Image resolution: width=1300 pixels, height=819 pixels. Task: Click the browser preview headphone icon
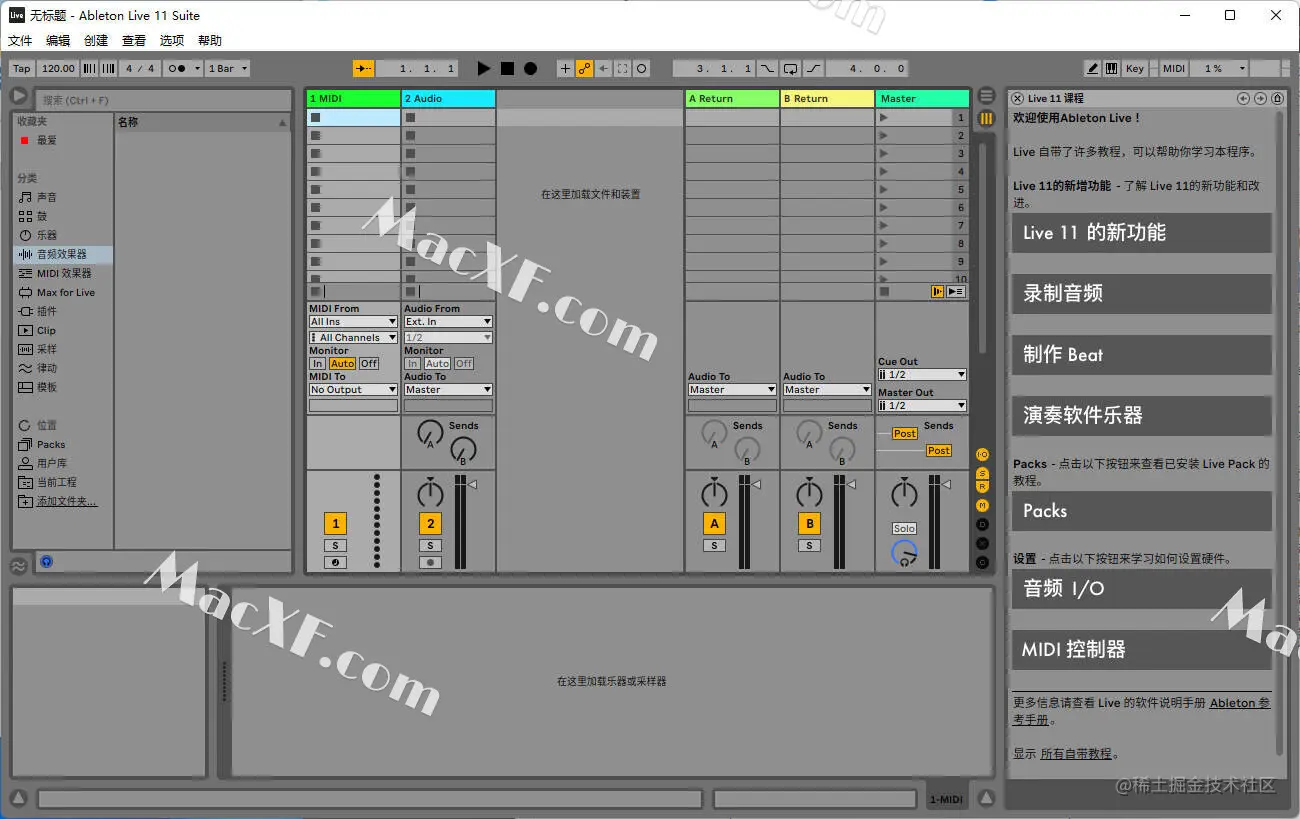click(x=45, y=562)
